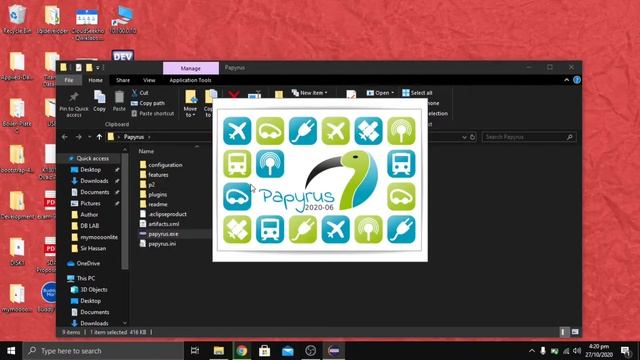Open the DB LAB folder in sidebar
This screenshot has width=640, height=360.
coord(89,226)
